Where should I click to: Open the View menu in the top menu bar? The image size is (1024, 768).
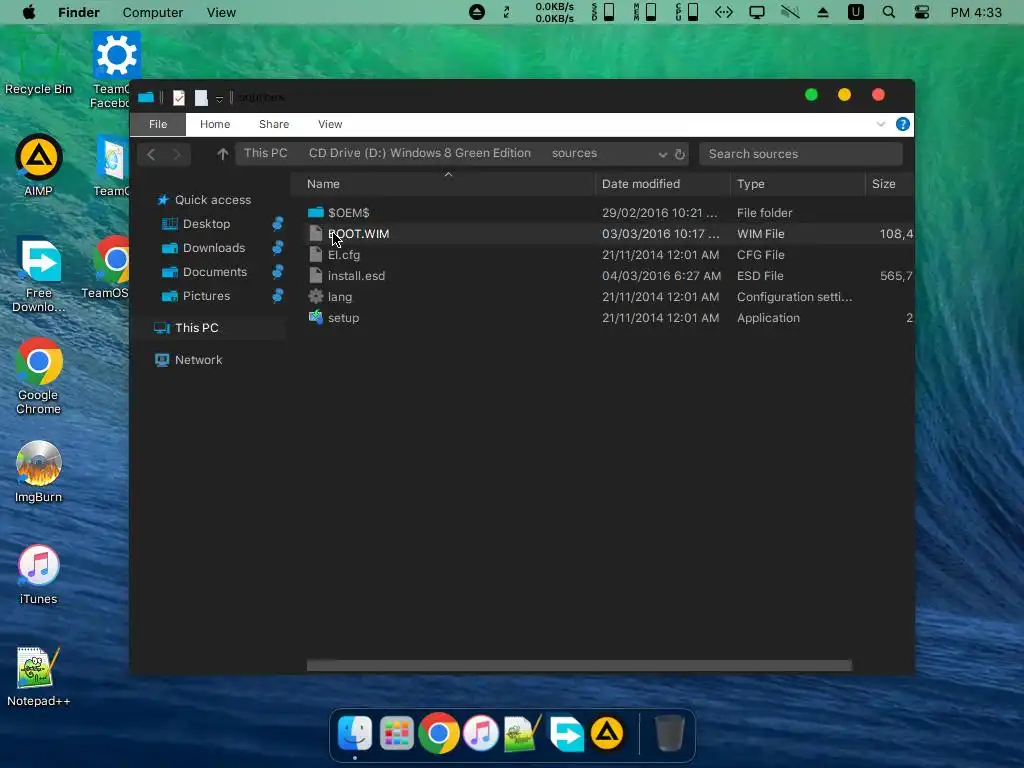tap(221, 12)
